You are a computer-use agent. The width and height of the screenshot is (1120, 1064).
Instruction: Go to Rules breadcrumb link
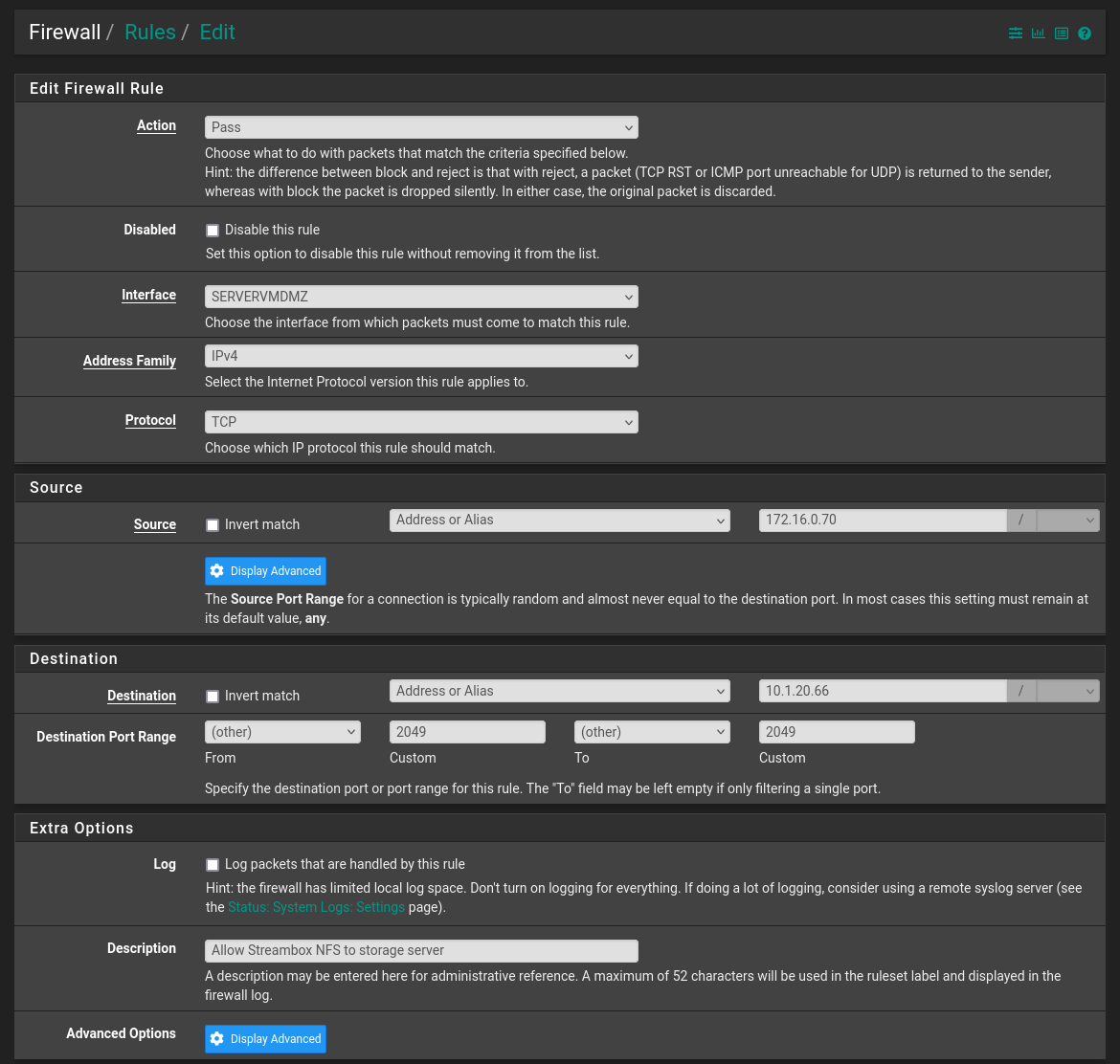point(150,33)
